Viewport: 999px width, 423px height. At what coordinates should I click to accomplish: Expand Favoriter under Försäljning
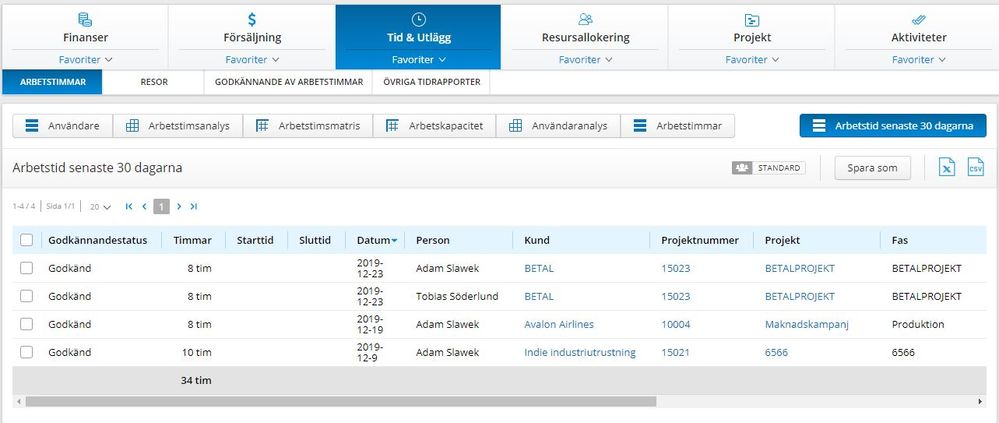252,60
